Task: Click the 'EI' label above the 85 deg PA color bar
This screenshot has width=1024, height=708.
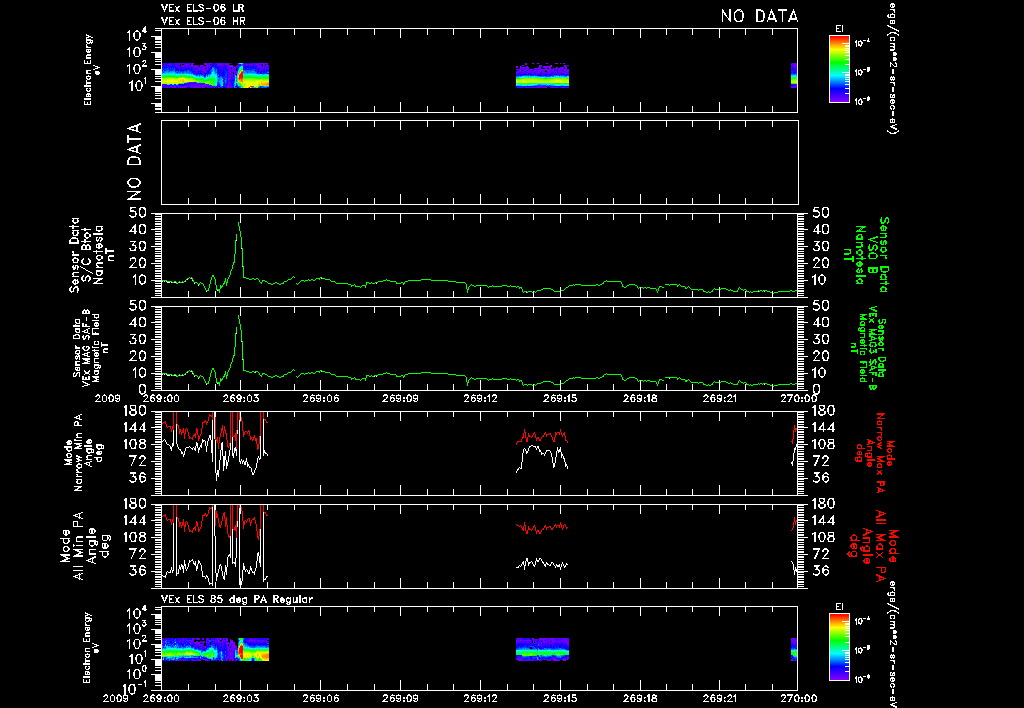Action: click(x=839, y=607)
